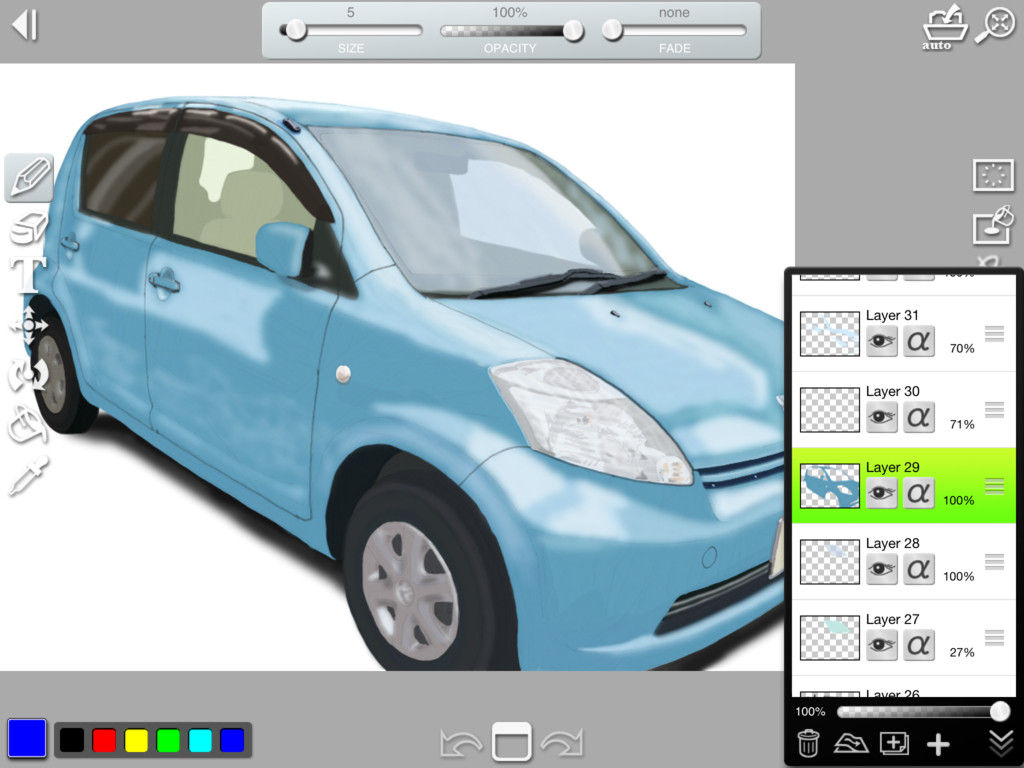Click the layer opacity slider in layers panel
This screenshot has width=1024, height=768.
(x=922, y=711)
